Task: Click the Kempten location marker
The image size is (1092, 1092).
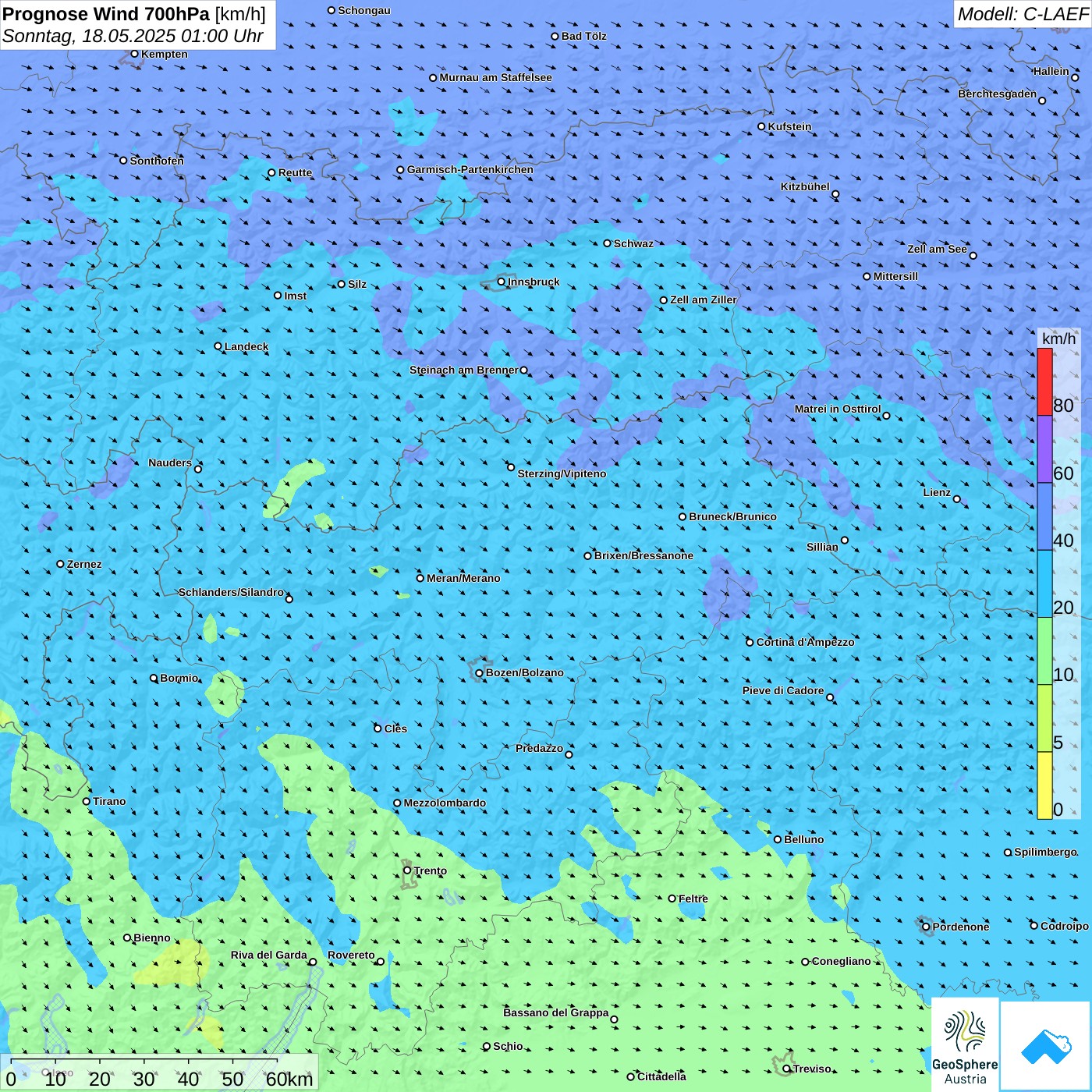Action: pos(135,54)
